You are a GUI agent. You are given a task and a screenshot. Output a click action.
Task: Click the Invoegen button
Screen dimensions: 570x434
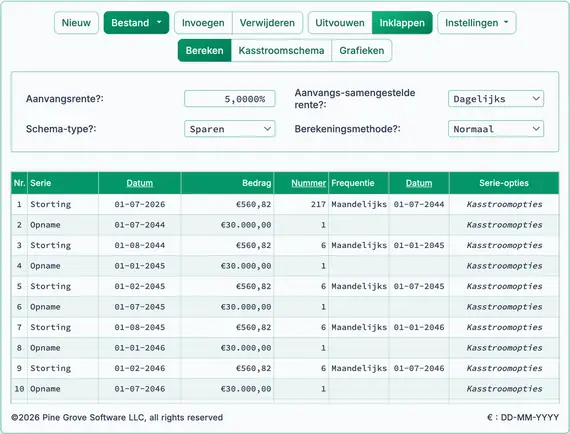pos(203,23)
